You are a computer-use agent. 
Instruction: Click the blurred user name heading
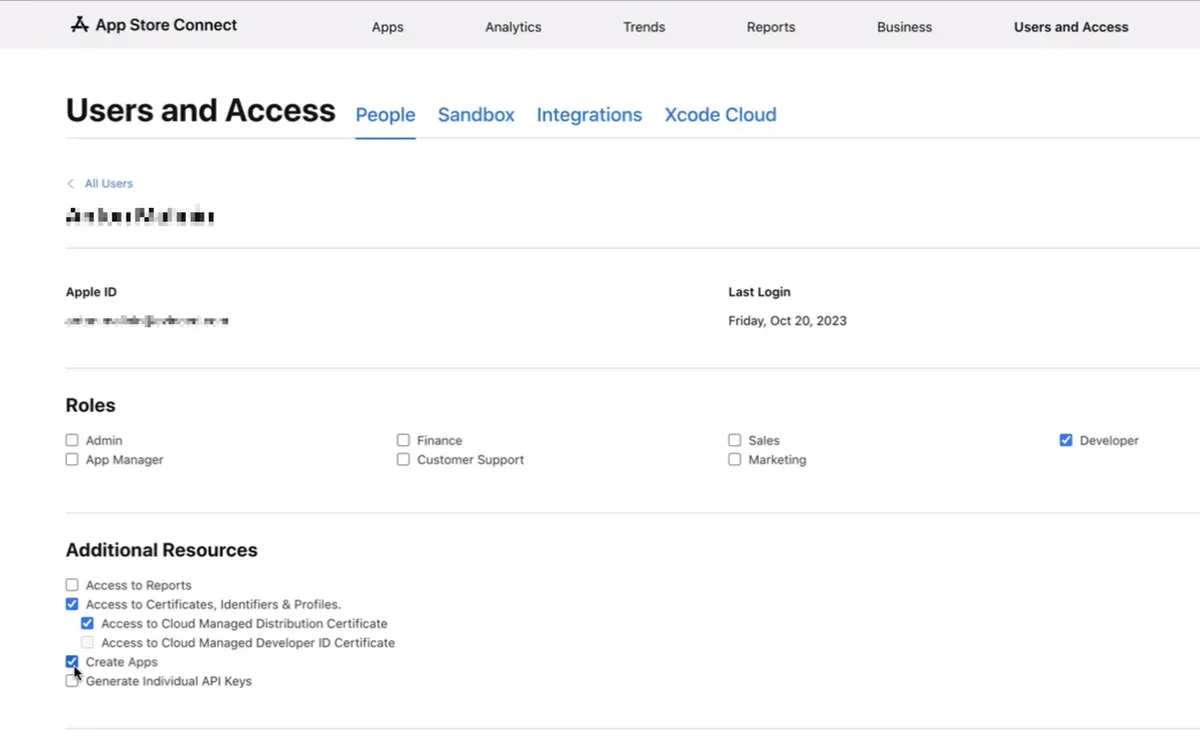point(140,216)
